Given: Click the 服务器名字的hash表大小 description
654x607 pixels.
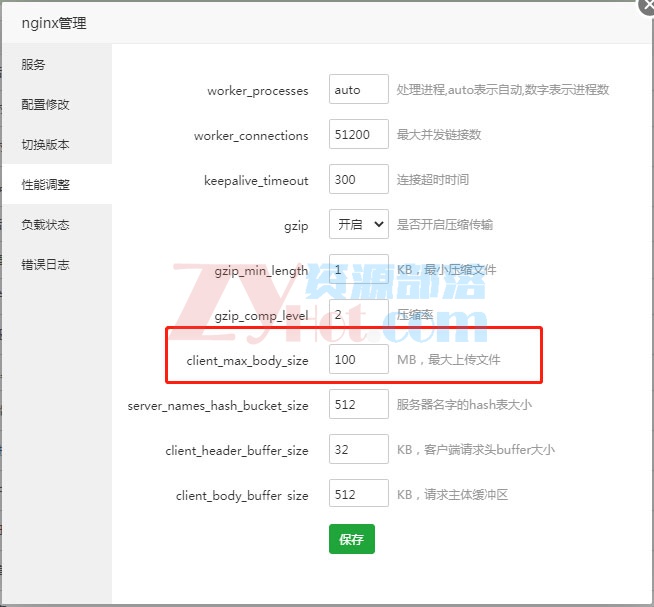Looking at the screenshot, I should pos(464,404).
